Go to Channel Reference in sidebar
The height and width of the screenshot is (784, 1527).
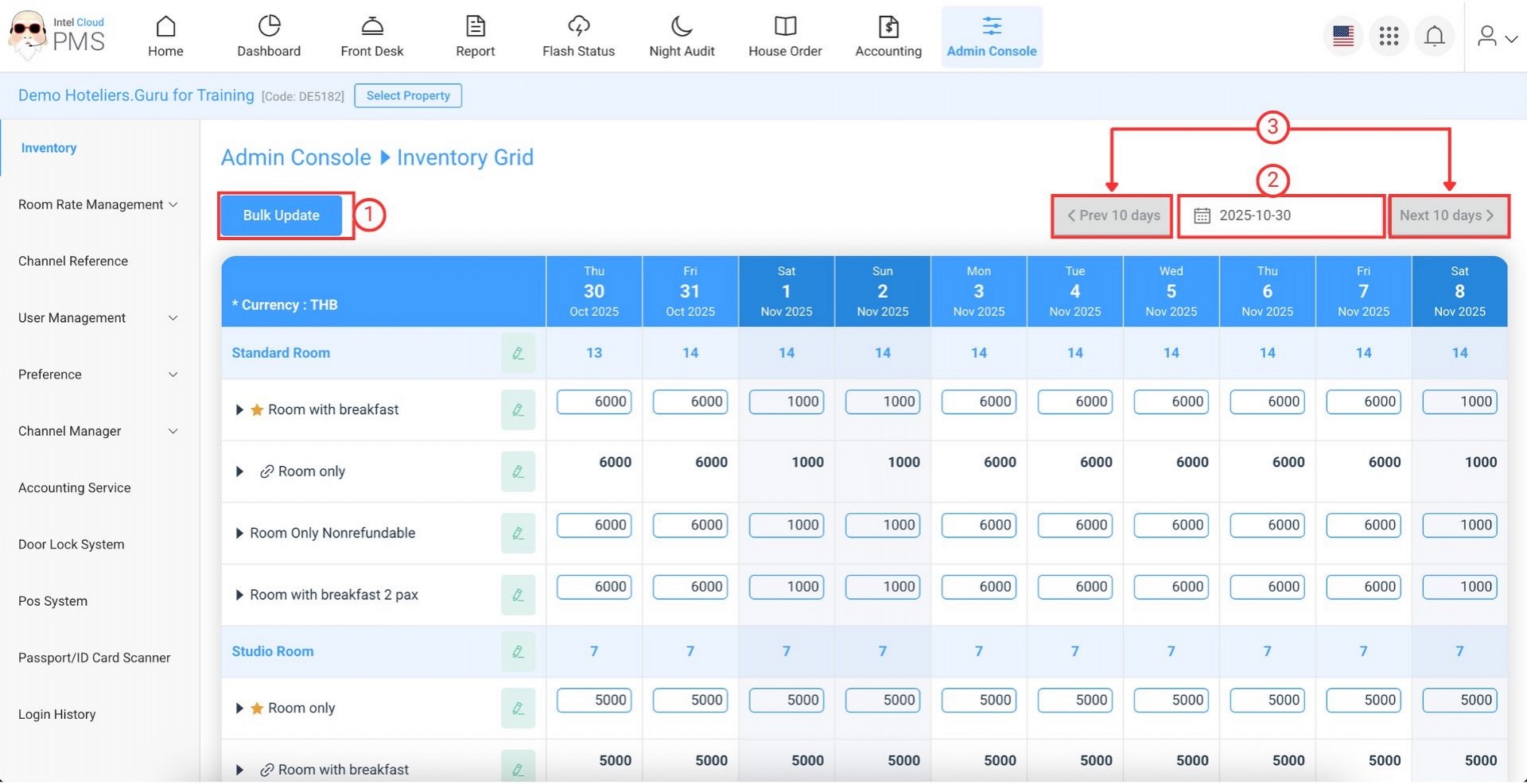coord(73,261)
